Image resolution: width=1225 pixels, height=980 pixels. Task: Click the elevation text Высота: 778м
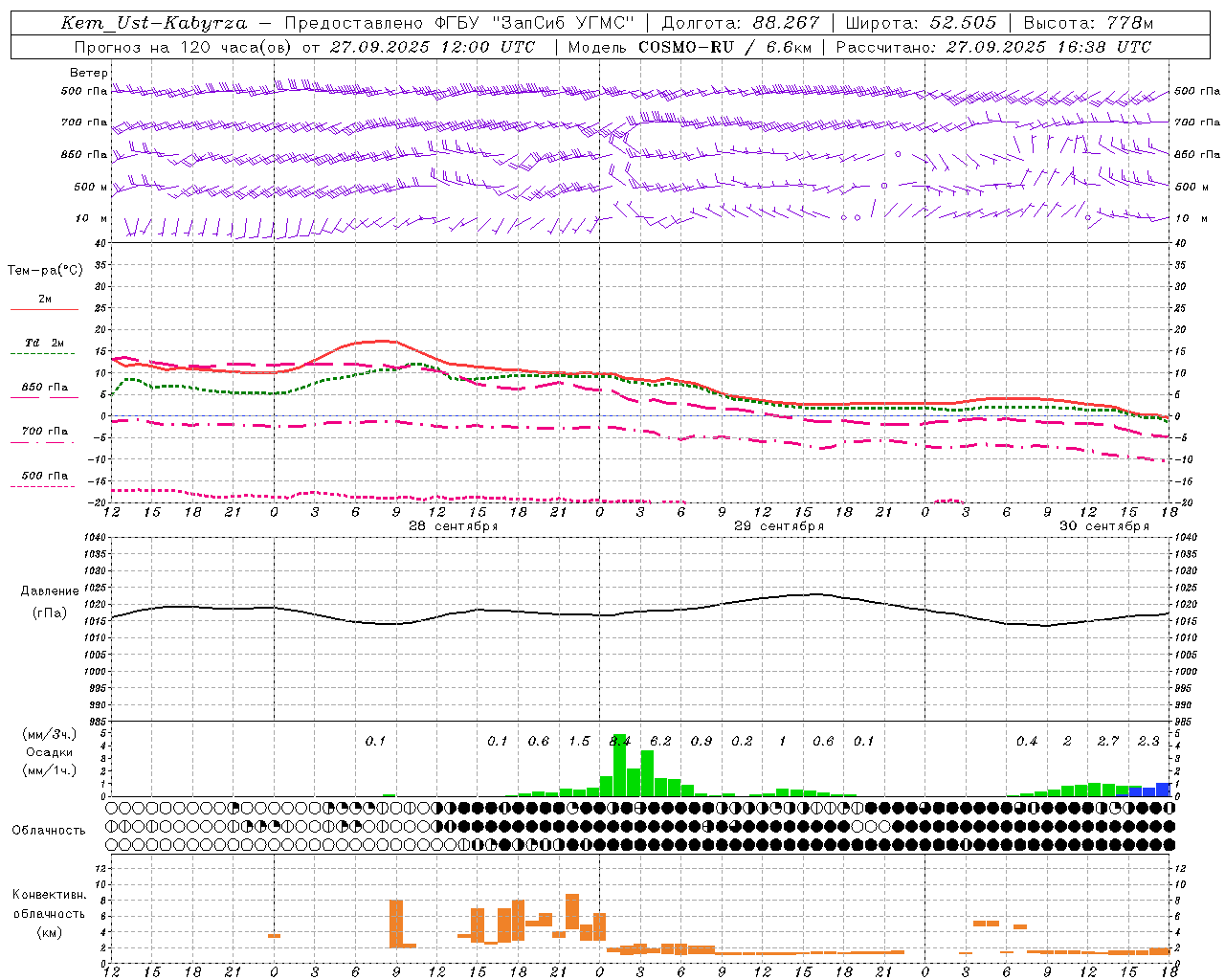[x=1088, y=23]
